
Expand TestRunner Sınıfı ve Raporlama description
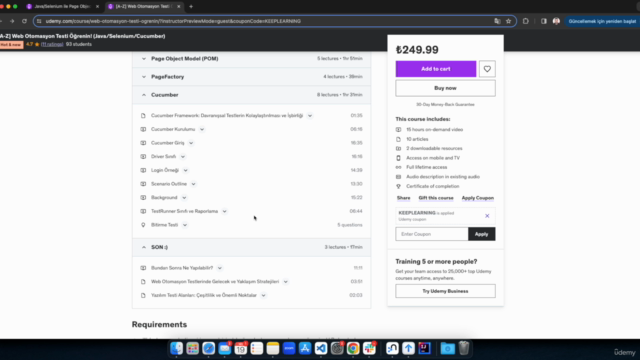(x=224, y=211)
